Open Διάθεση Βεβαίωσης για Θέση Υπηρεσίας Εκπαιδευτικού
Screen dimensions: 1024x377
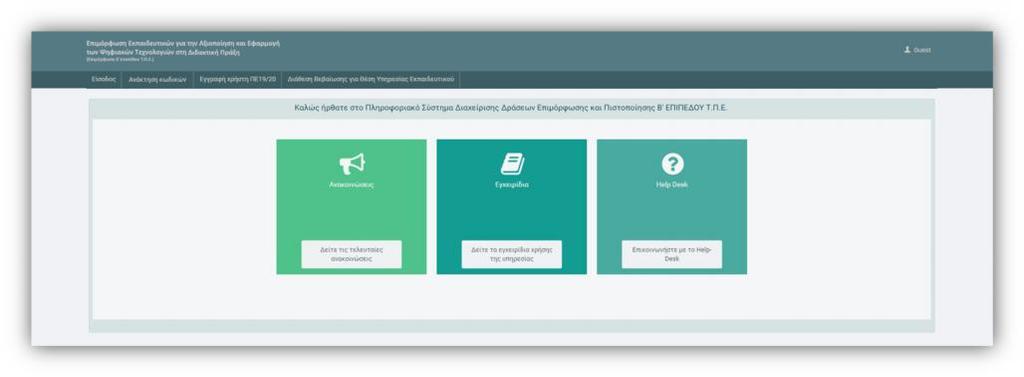pos(371,79)
